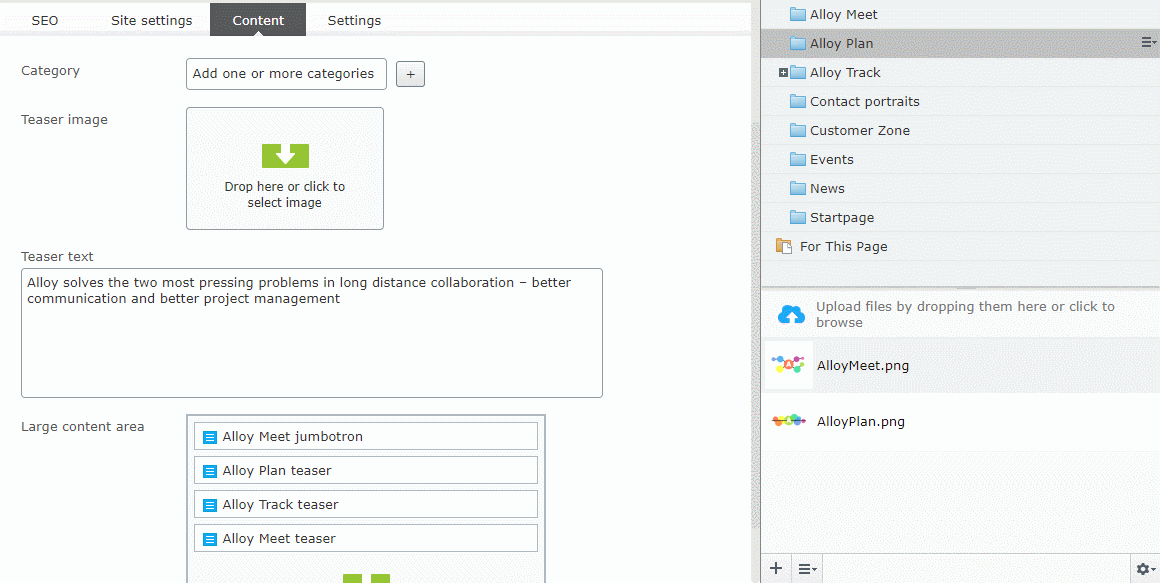The height and width of the screenshot is (583, 1160).
Task: Open the gear settings menu in the assets pane
Action: point(1144,568)
